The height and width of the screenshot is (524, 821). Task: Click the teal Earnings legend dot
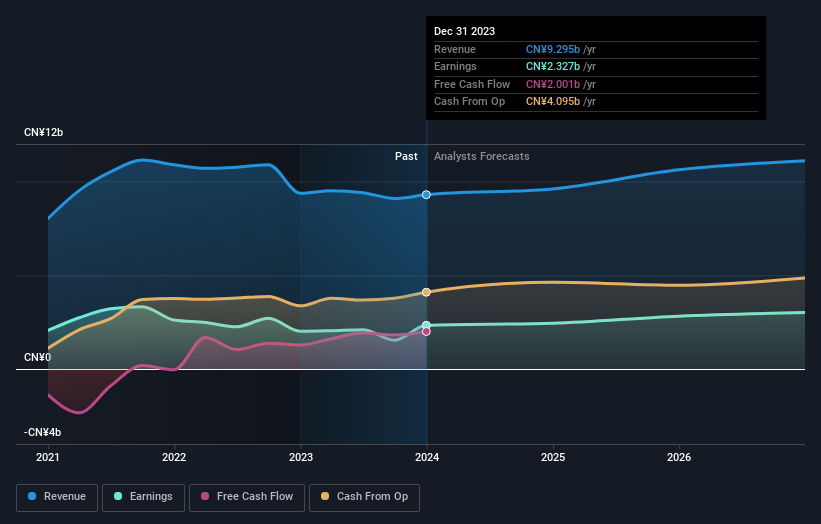(x=118, y=496)
